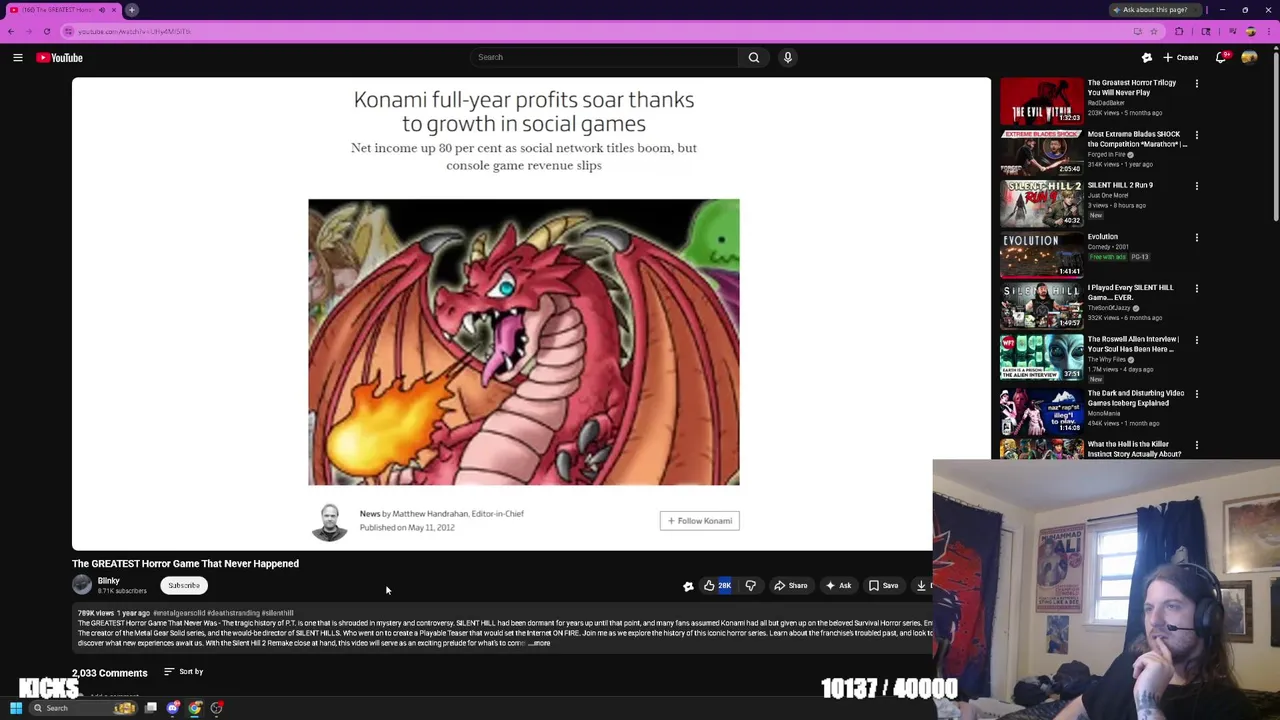Go back in the browser
The height and width of the screenshot is (720, 1280).
click(x=10, y=31)
